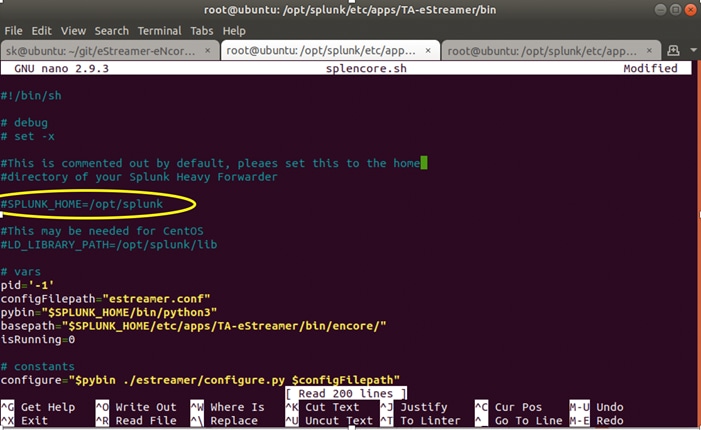Select the active middle root@ubuntu tab
The width and height of the screenshot is (701, 430).
point(330,51)
